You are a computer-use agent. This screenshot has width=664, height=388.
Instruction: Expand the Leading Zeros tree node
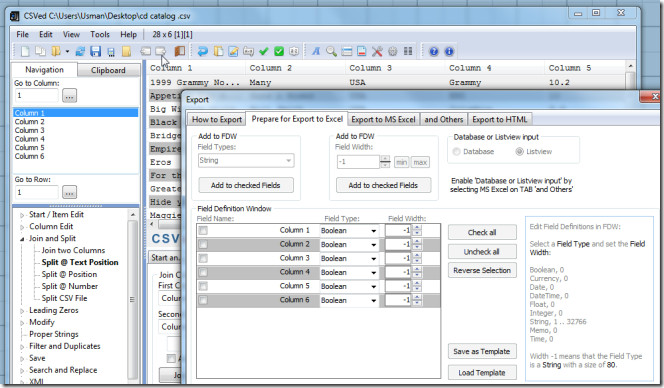22,311
